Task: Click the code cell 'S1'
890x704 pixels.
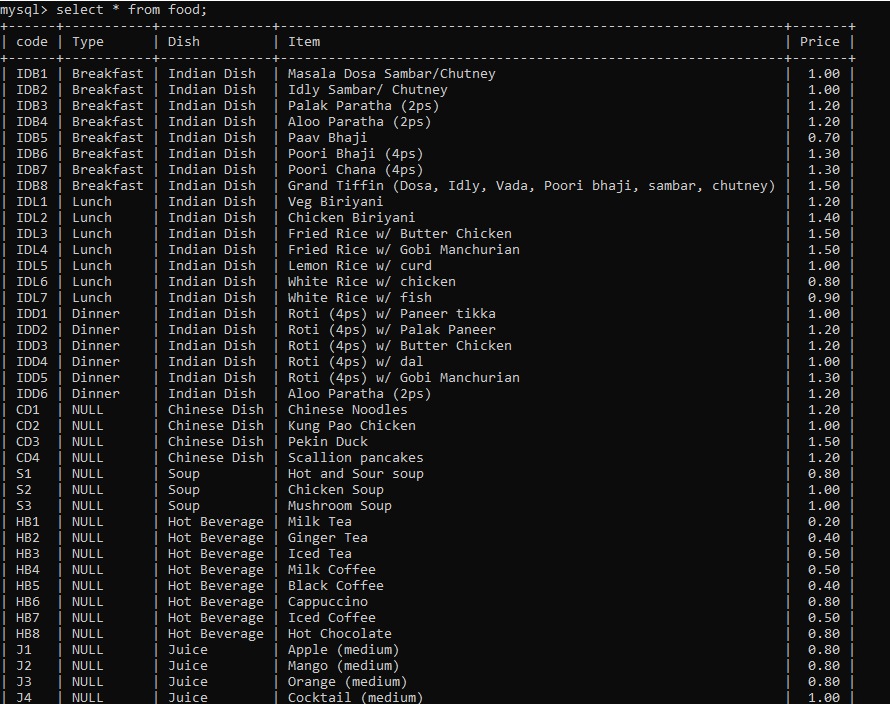Action: click(x=24, y=473)
